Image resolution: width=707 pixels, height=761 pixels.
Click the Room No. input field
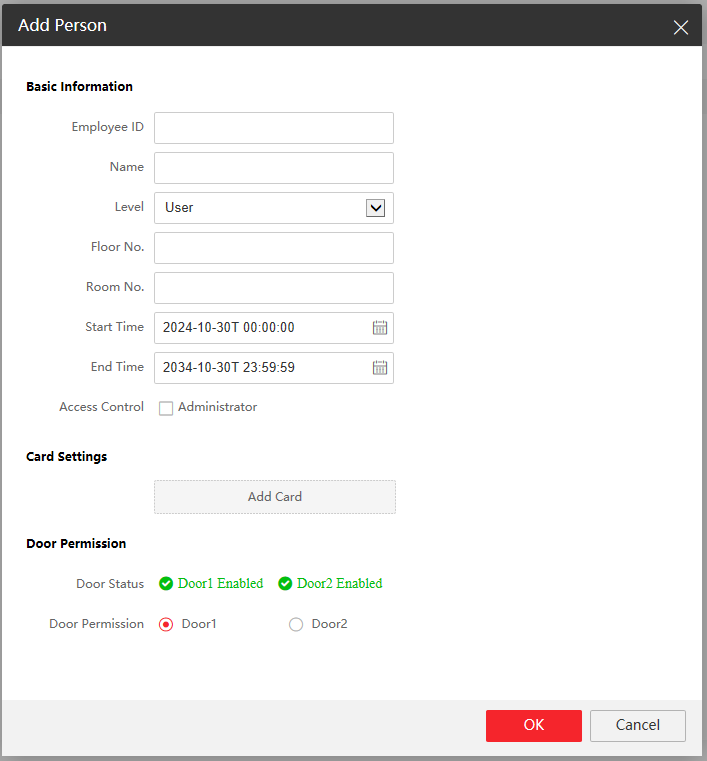pos(274,288)
